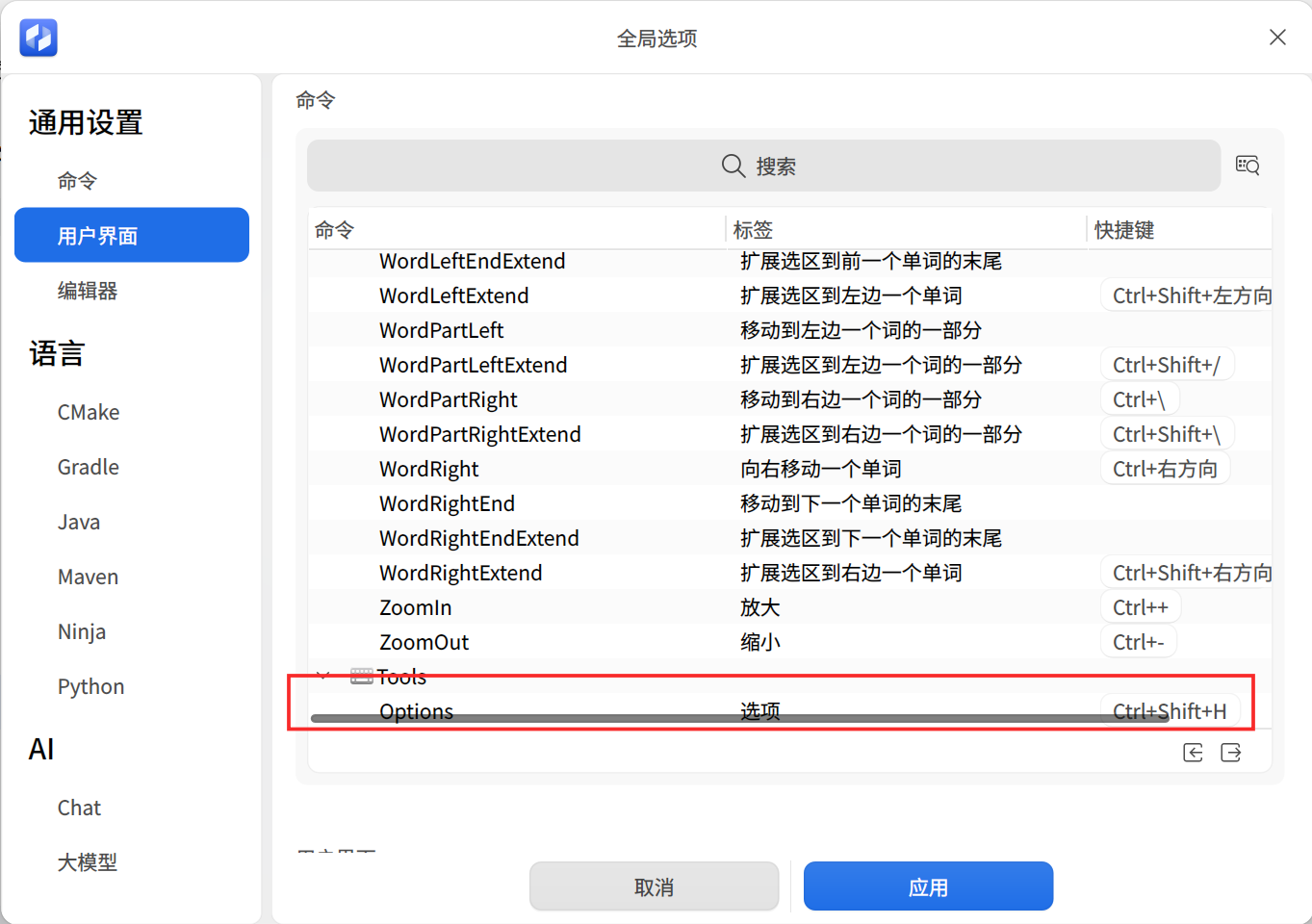Viewport: 1312px width, 924px height.
Task: Open Python language settings
Action: click(91, 686)
